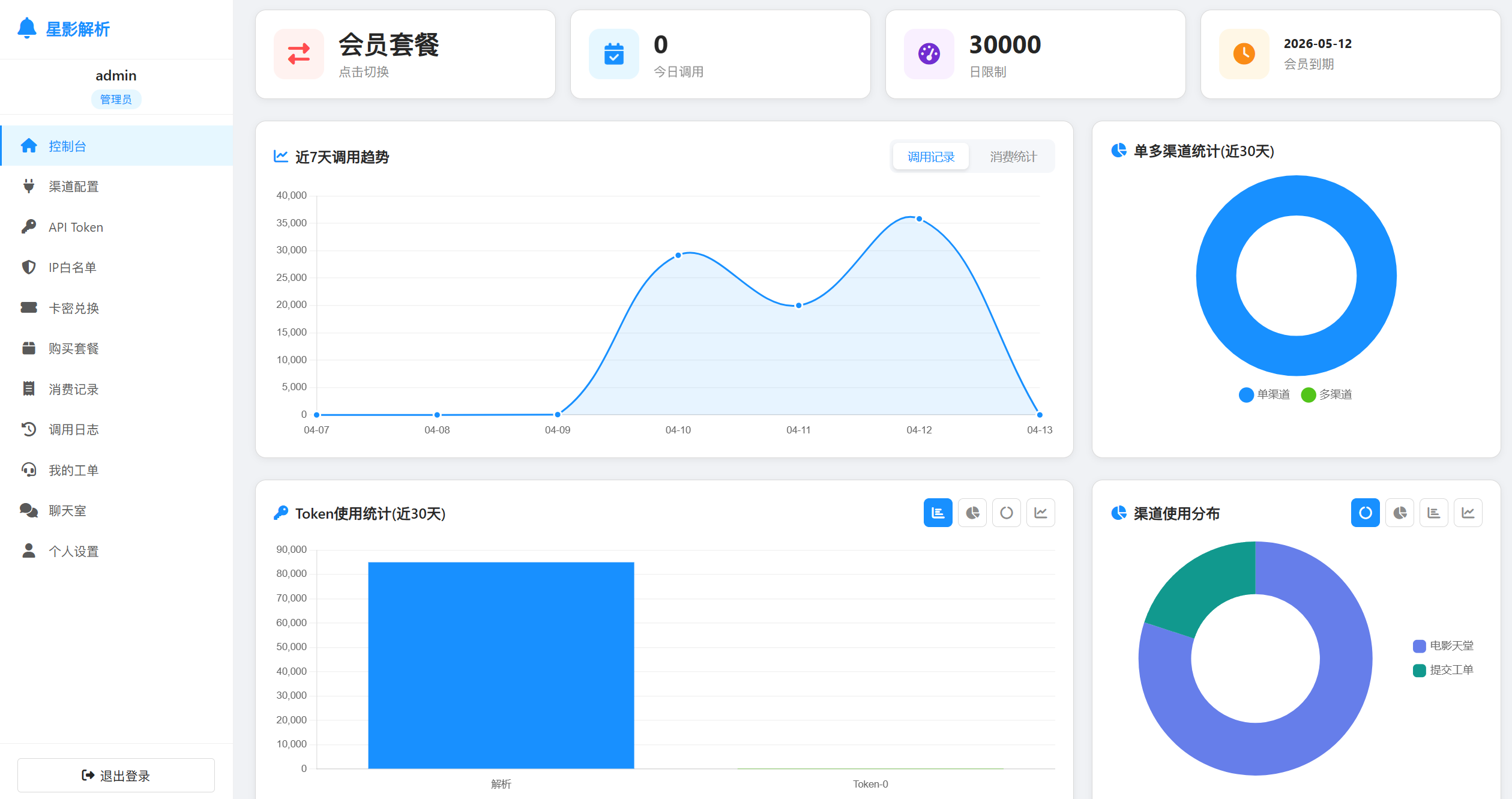Screen dimensions: 1512x799
Task: Toggle the 单渠道 legend swatch
Action: (1246, 394)
